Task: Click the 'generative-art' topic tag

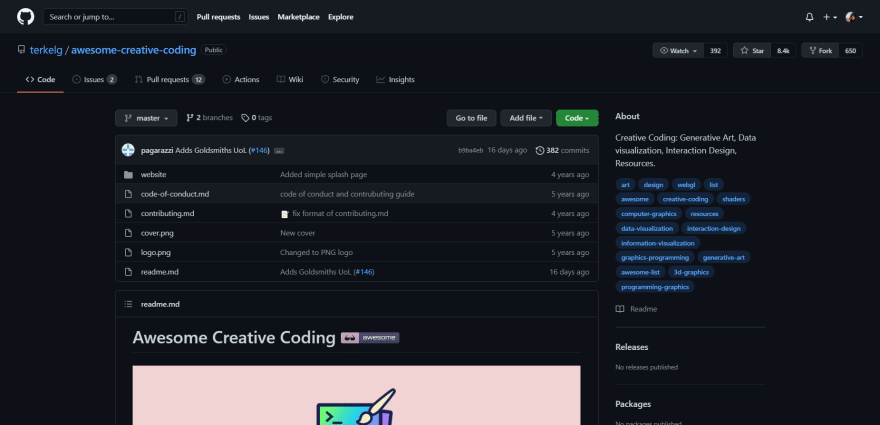Action: tap(723, 258)
